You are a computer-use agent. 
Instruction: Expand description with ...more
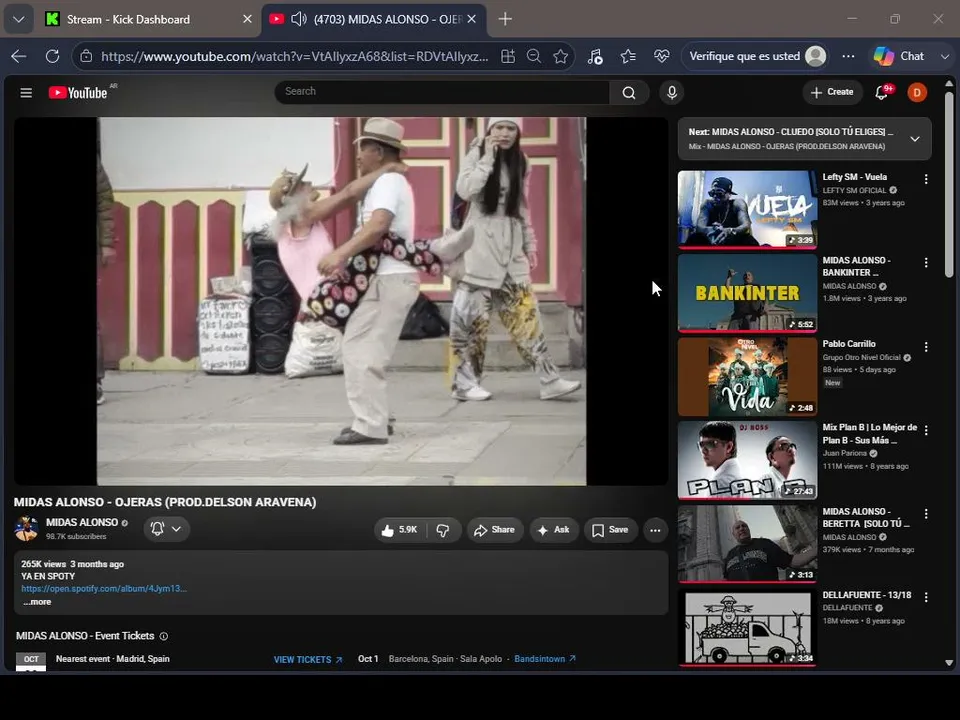[37, 602]
